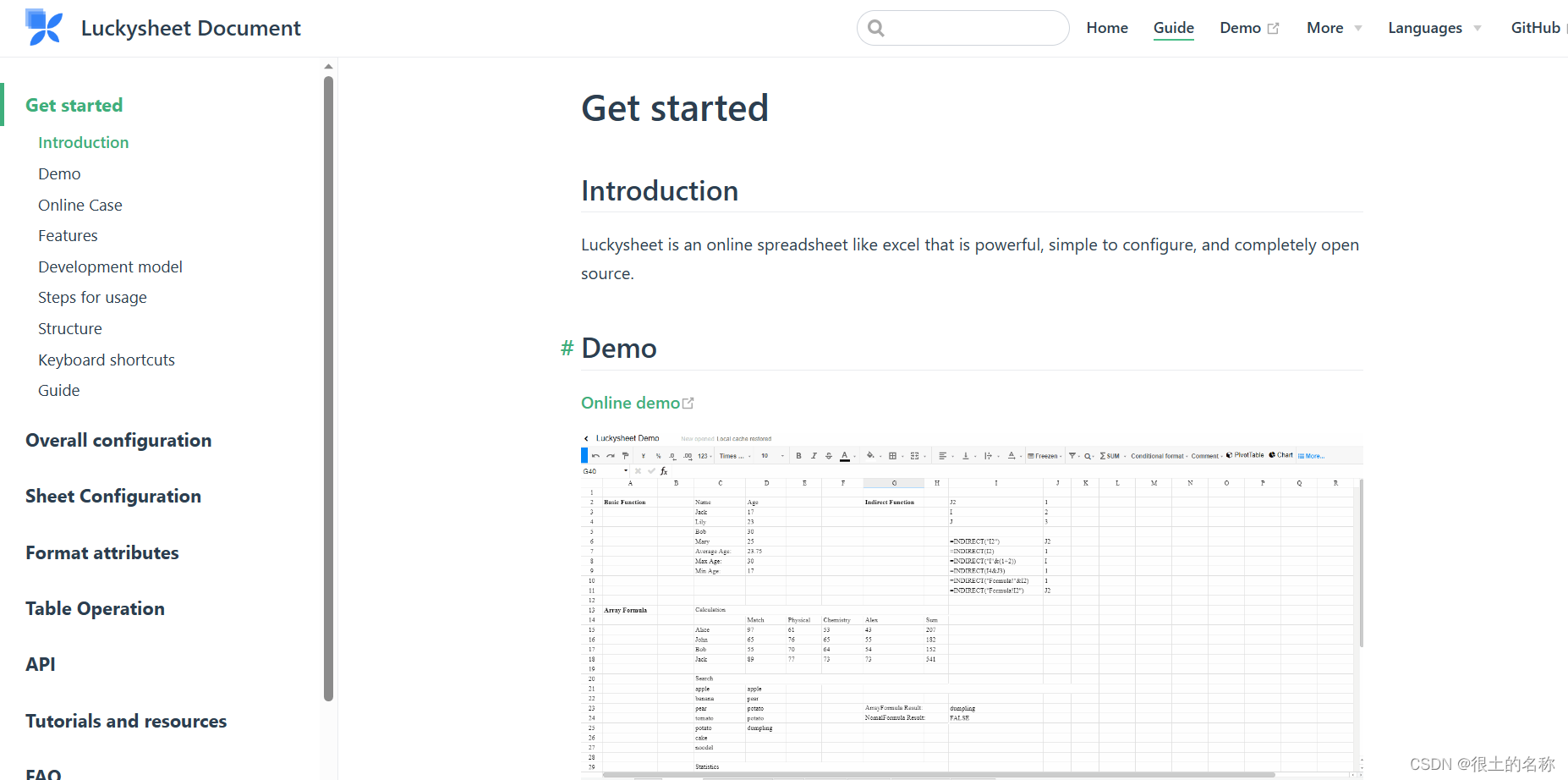Expand Table Operation section
This screenshot has width=1568, height=780.
(95, 608)
